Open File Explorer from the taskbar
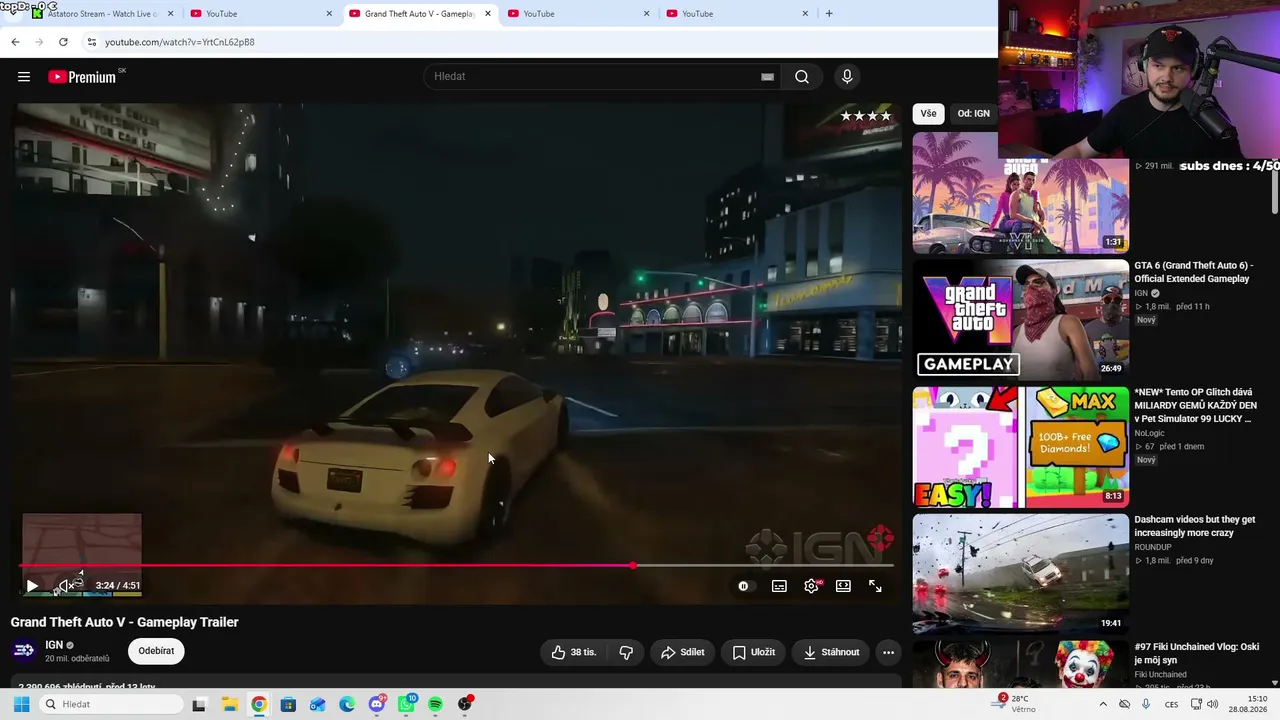The width and height of the screenshot is (1280, 720). click(229, 705)
